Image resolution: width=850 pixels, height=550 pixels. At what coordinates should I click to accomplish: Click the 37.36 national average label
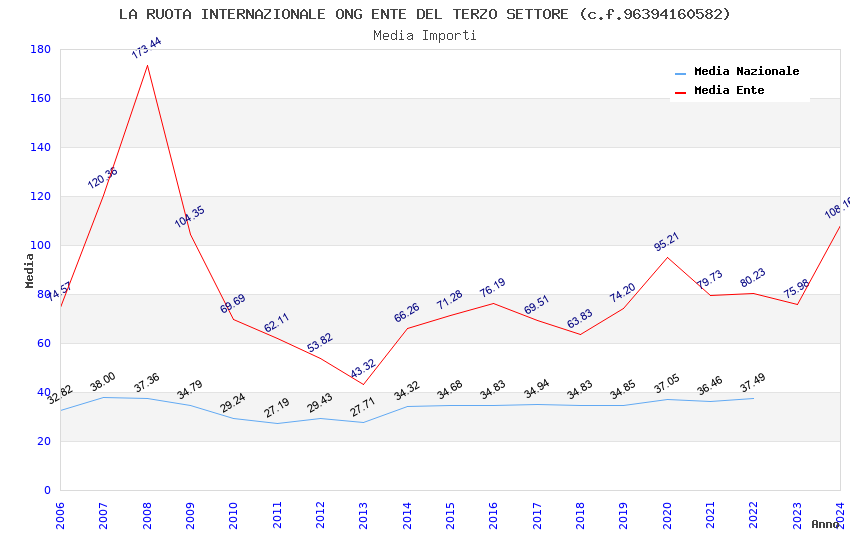coord(146,383)
